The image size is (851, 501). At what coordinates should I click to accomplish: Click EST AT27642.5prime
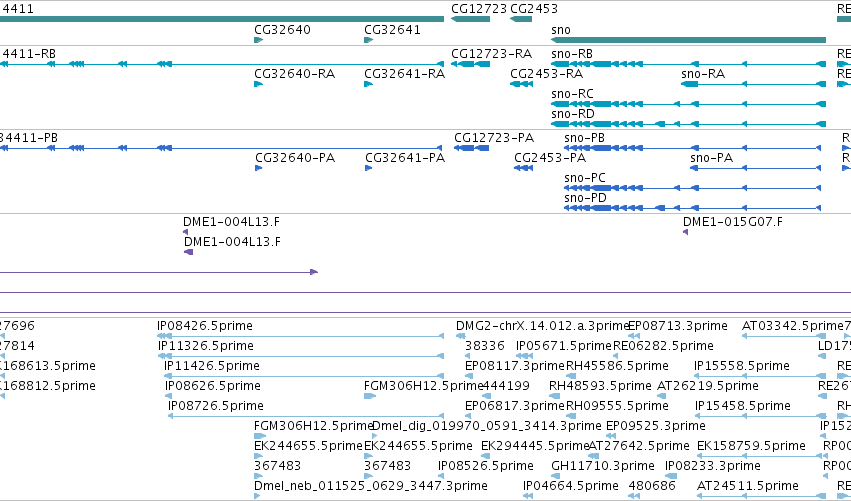coord(593,456)
